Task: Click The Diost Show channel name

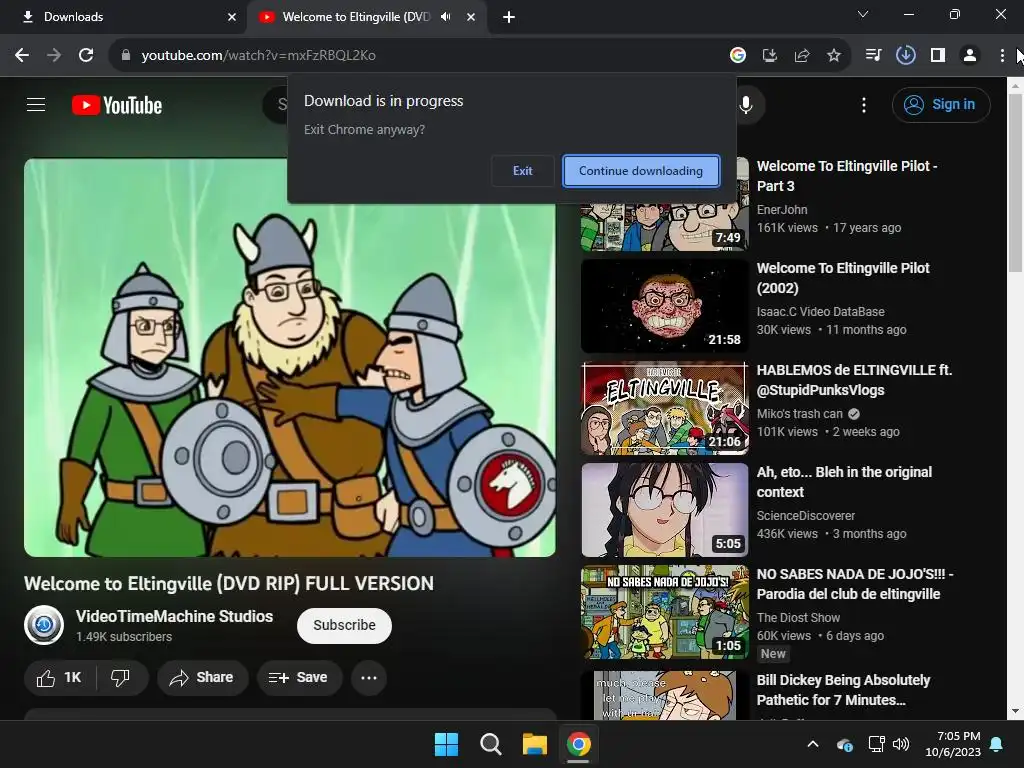Action: tap(798, 618)
